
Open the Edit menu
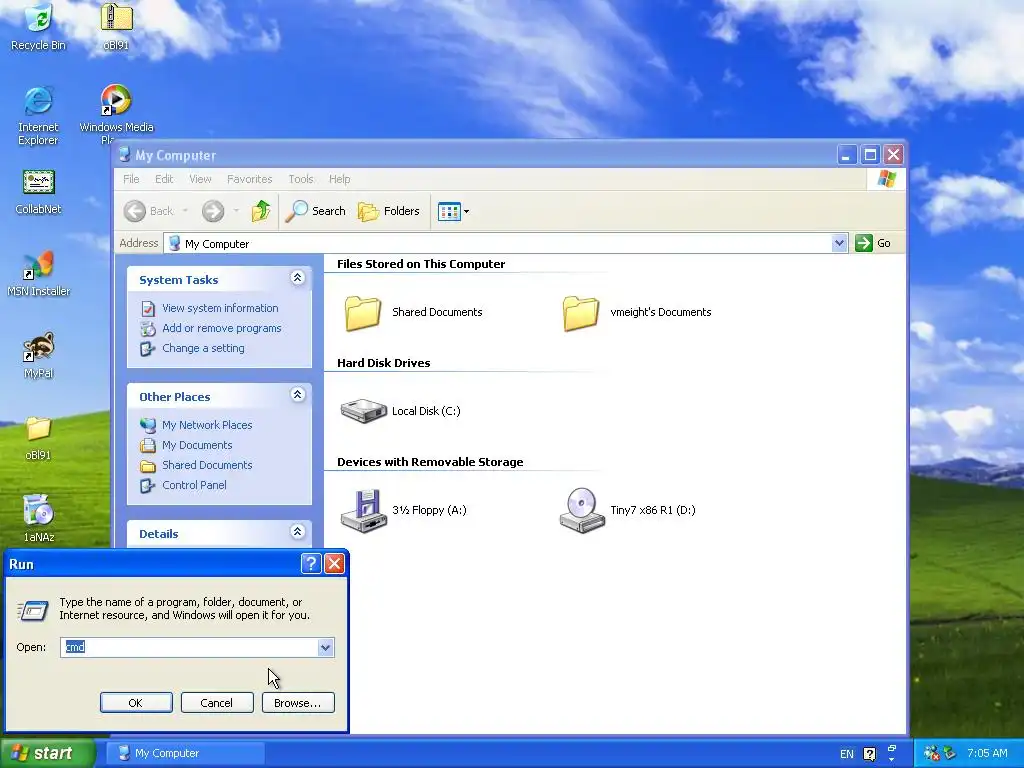tap(164, 179)
